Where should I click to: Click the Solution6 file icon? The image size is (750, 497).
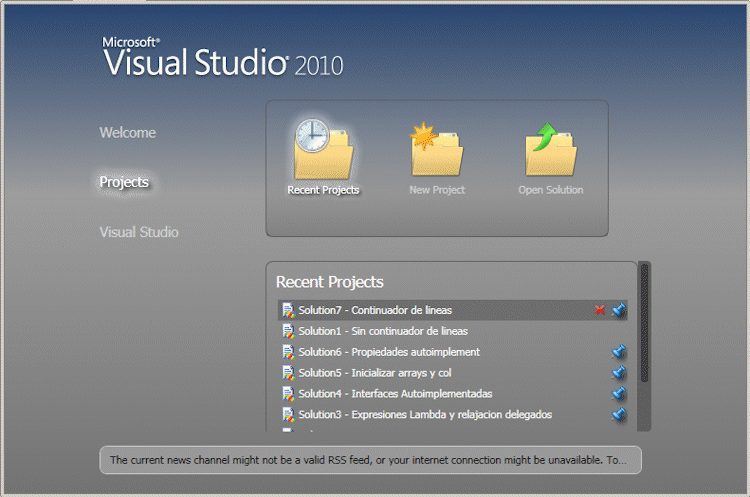(x=288, y=352)
